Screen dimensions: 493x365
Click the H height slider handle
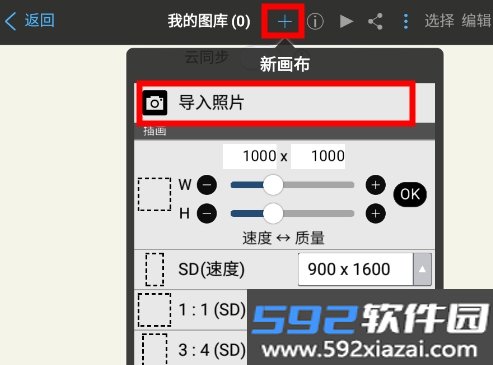pyautogui.click(x=273, y=213)
